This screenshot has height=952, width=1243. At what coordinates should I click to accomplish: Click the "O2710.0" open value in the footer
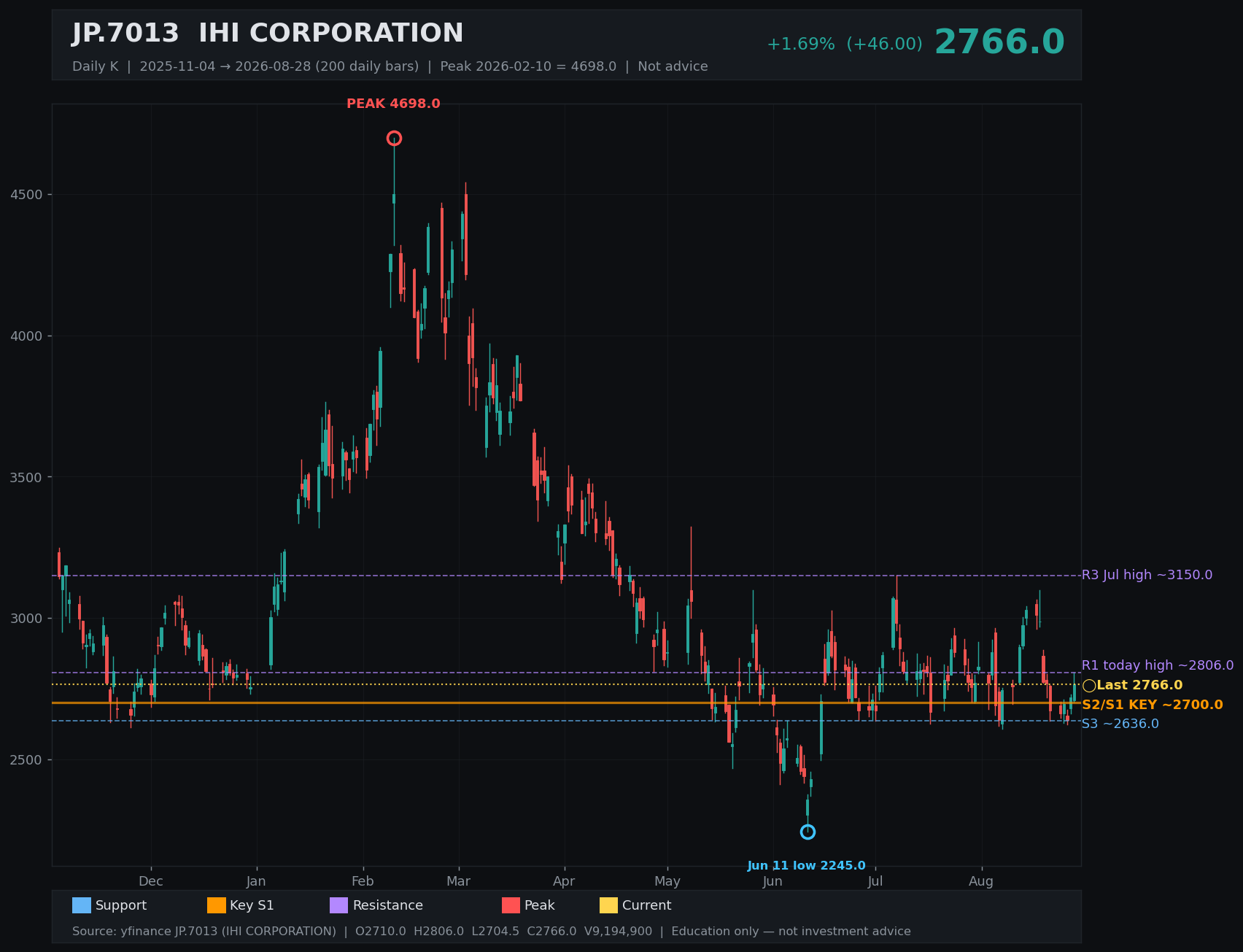tap(381, 932)
